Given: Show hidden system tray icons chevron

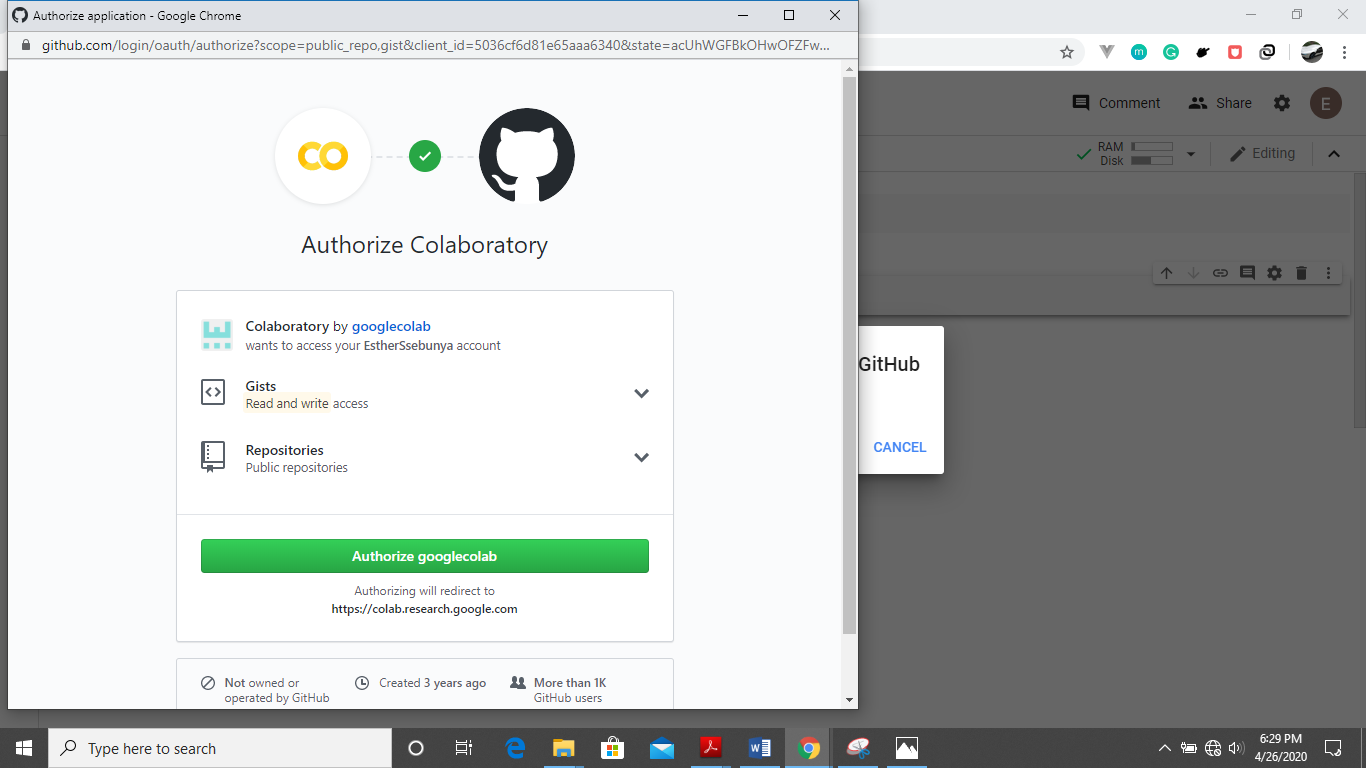Looking at the screenshot, I should (x=1165, y=748).
